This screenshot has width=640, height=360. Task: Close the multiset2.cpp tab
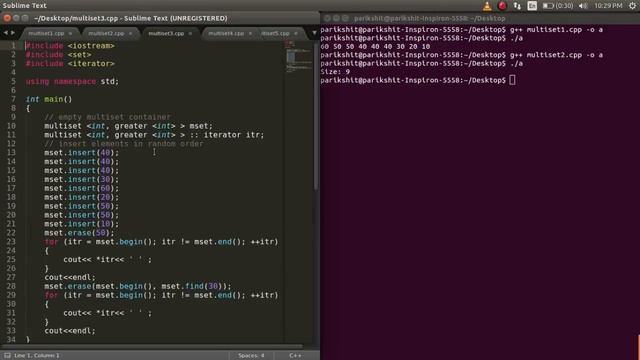pos(130,33)
